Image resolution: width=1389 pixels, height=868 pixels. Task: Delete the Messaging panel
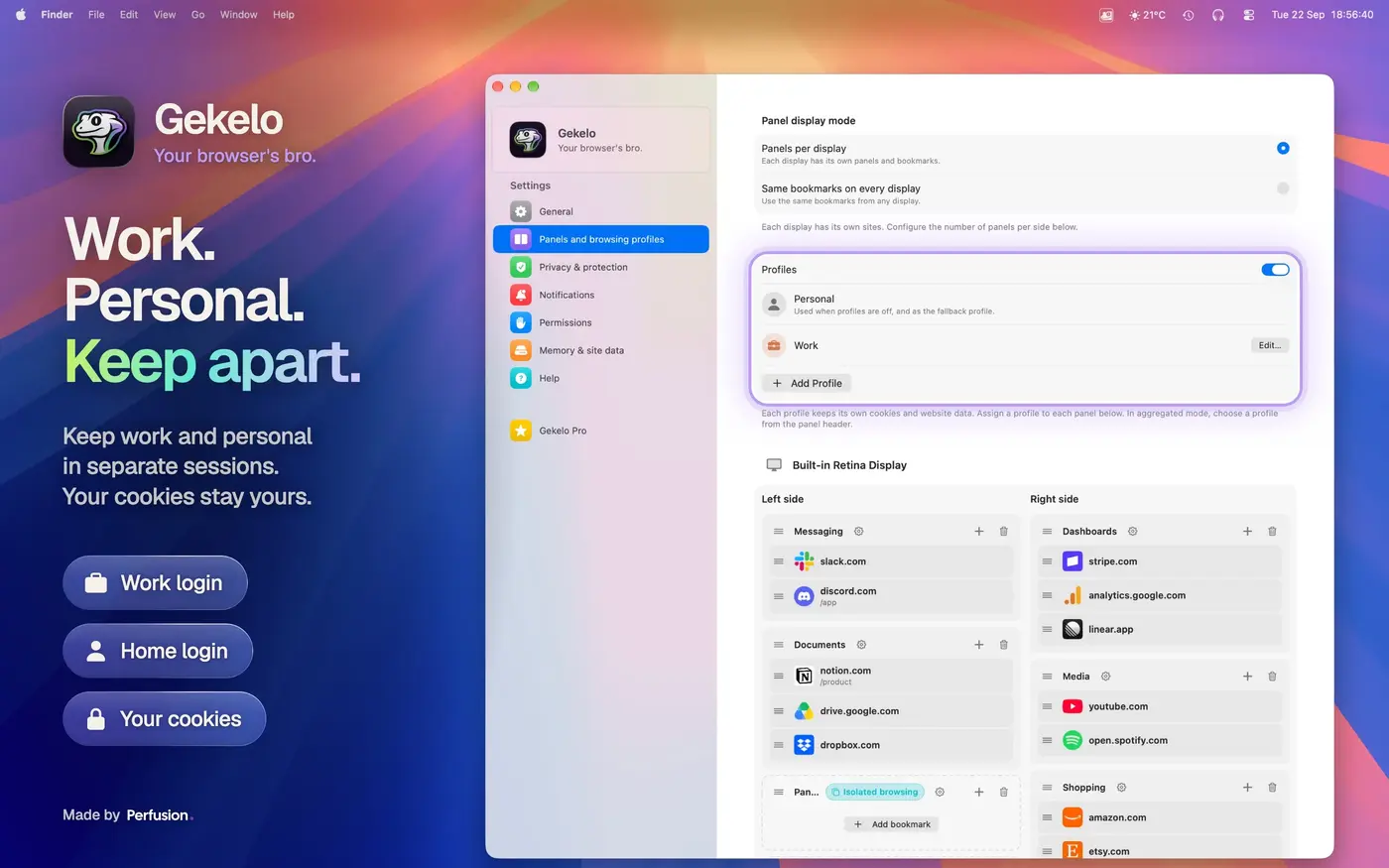(1004, 532)
